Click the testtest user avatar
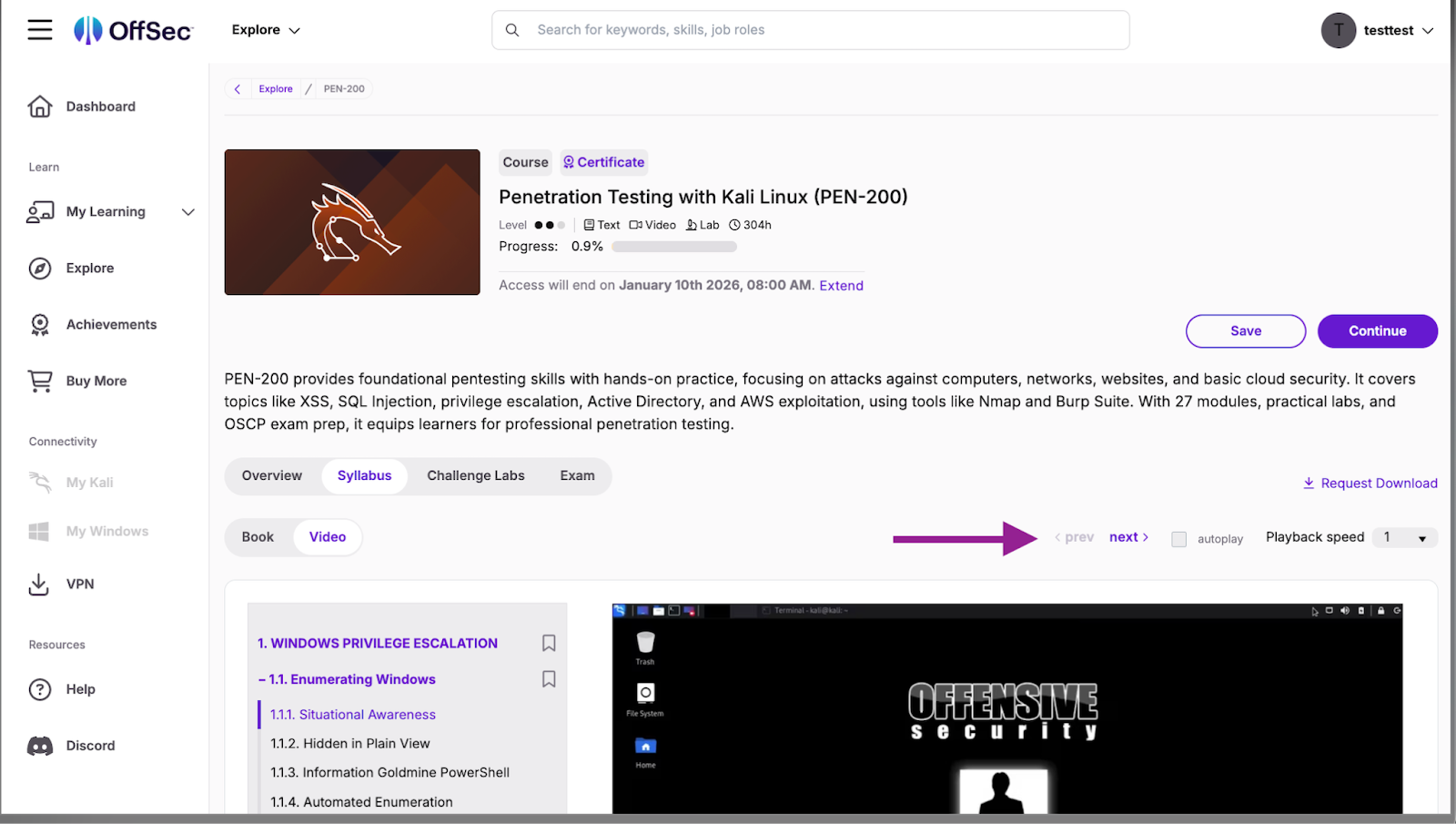Screen dimensions: 1456x824 [x=1339, y=30]
